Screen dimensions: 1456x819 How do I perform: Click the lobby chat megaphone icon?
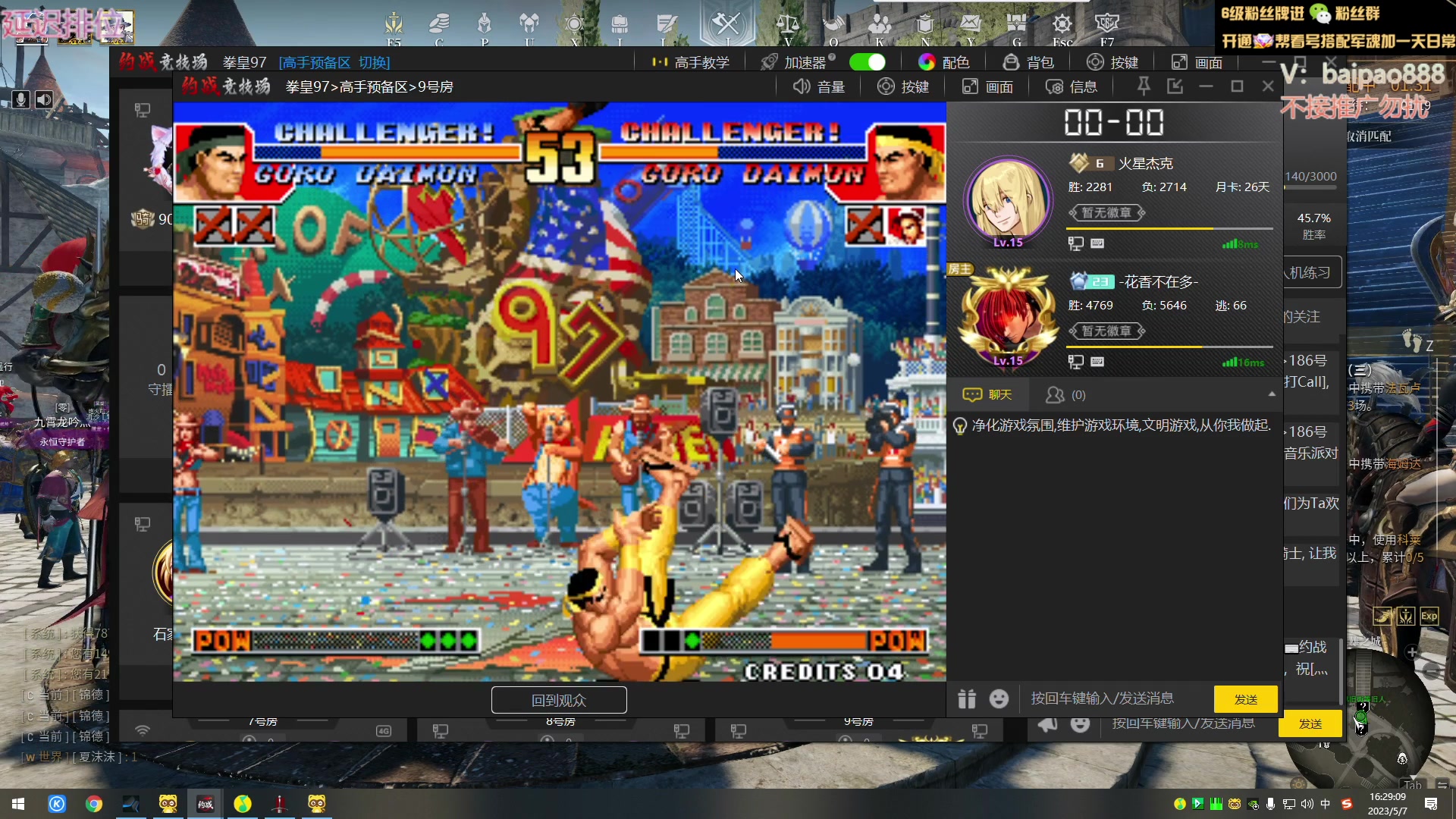[x=1048, y=724]
